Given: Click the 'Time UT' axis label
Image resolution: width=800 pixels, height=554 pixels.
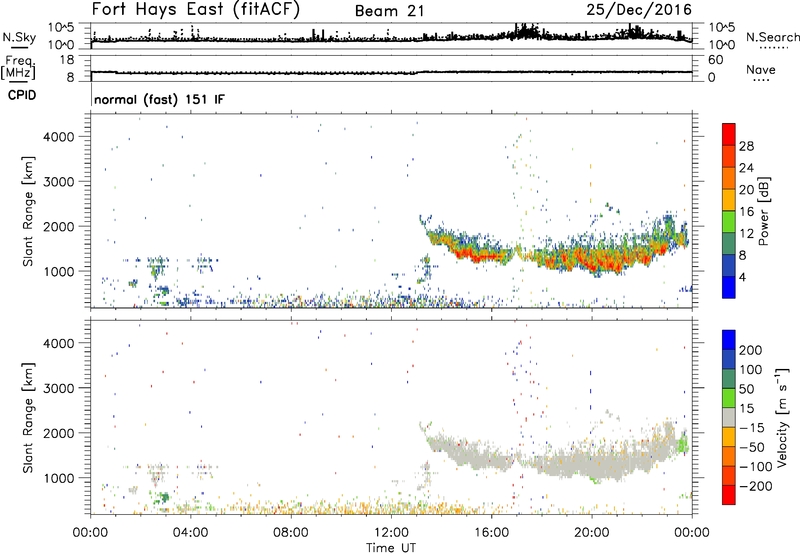Looking at the screenshot, I should 391,547.
